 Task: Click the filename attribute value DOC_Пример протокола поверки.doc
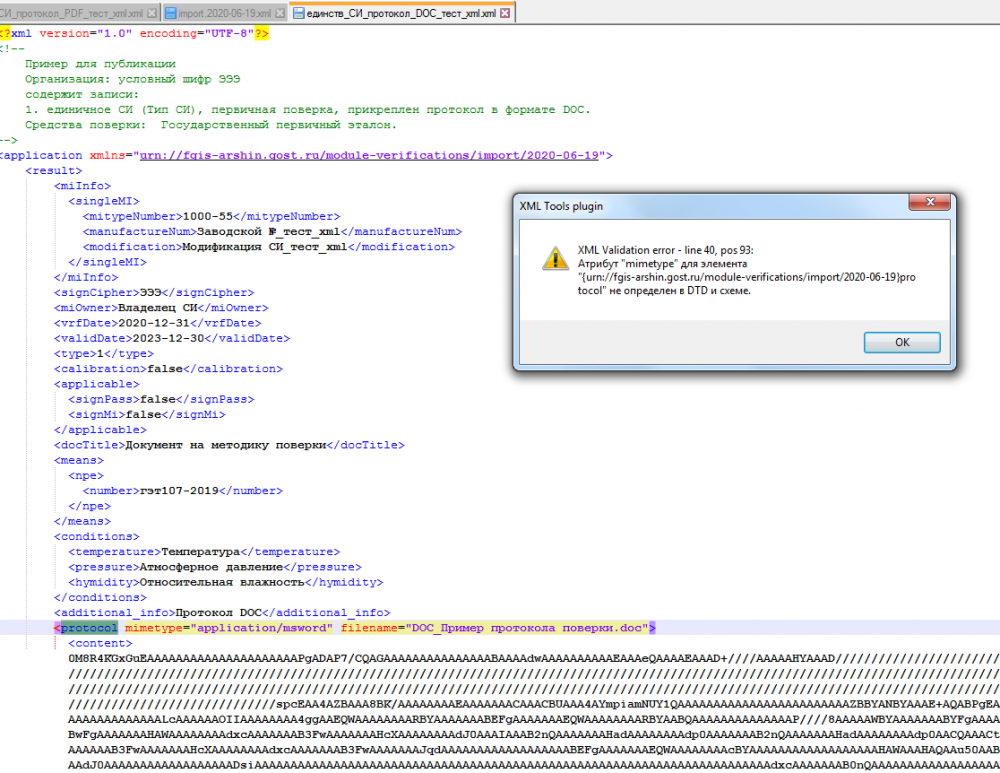click(x=526, y=628)
